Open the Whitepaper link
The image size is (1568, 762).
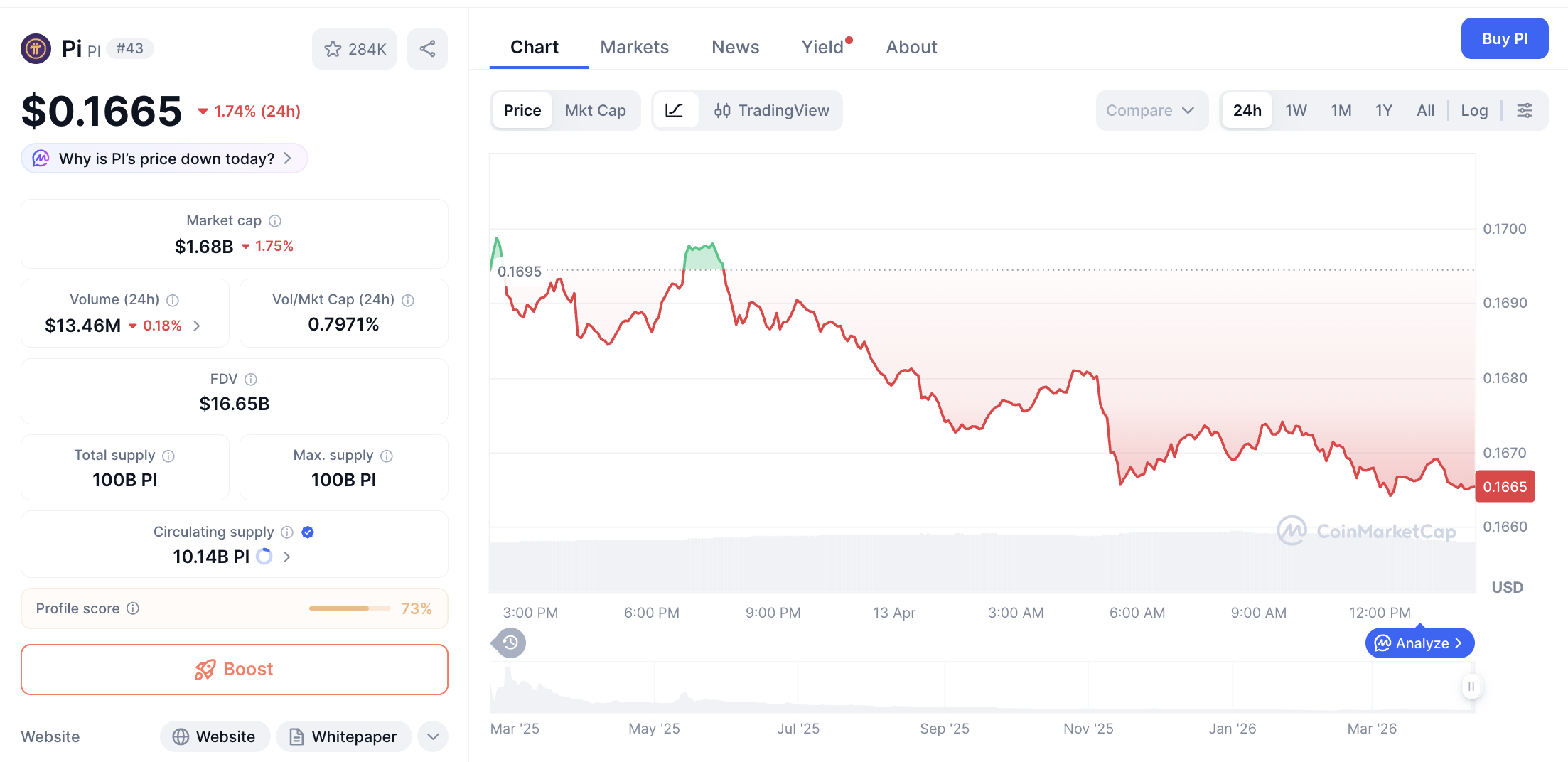(x=344, y=736)
